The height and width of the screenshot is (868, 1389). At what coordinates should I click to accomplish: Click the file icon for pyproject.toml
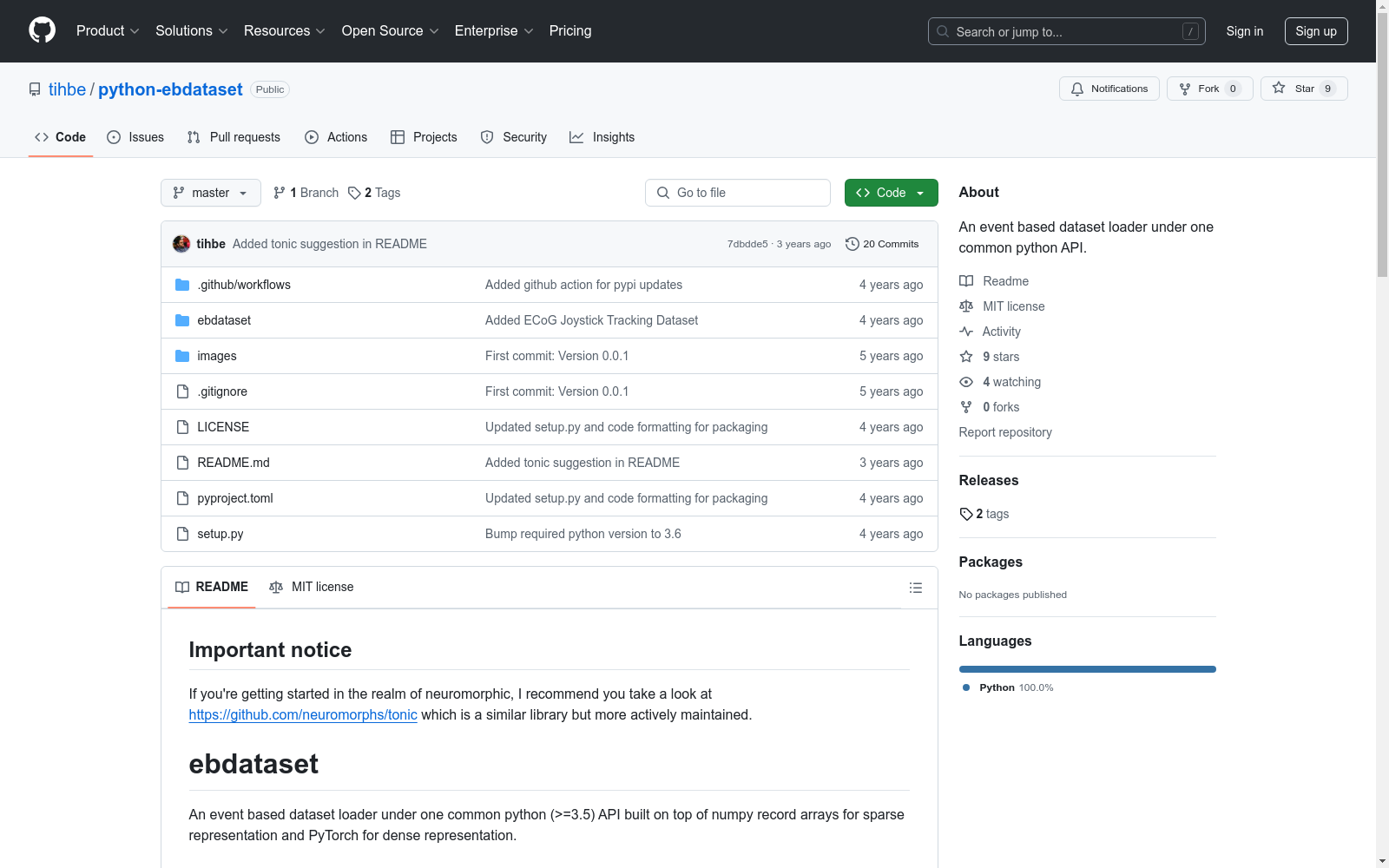(182, 498)
